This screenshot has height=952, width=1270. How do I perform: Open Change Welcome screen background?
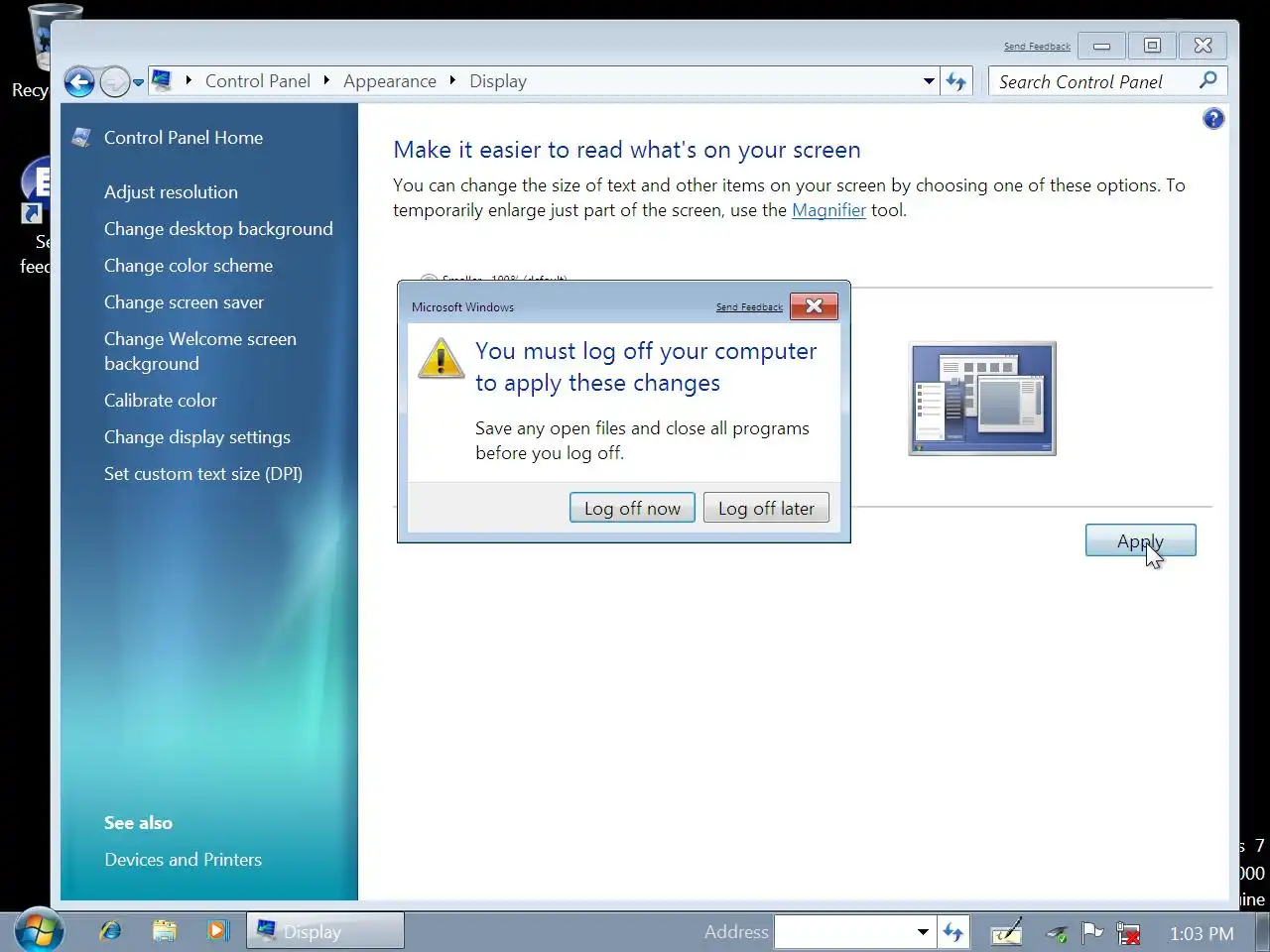click(200, 351)
